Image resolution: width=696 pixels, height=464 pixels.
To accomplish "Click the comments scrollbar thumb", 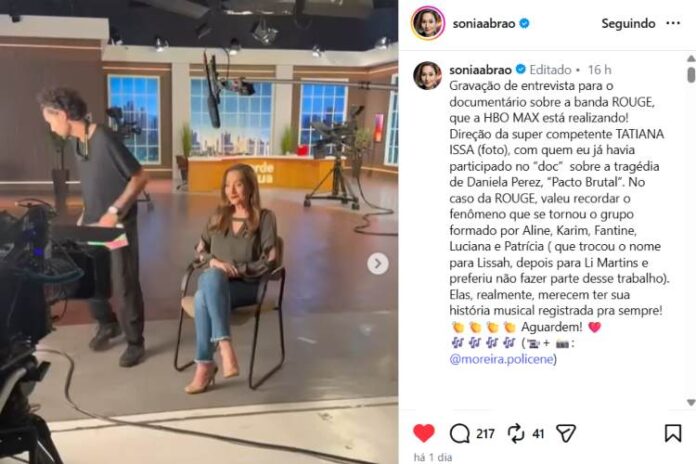I will tap(691, 75).
